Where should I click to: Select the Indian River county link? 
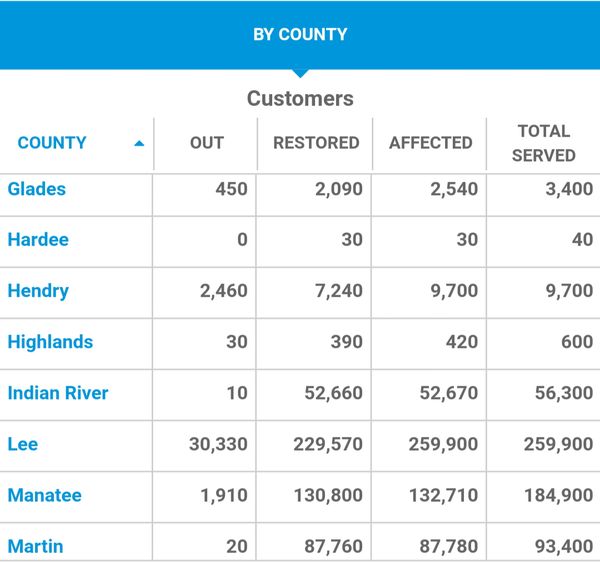tap(58, 393)
